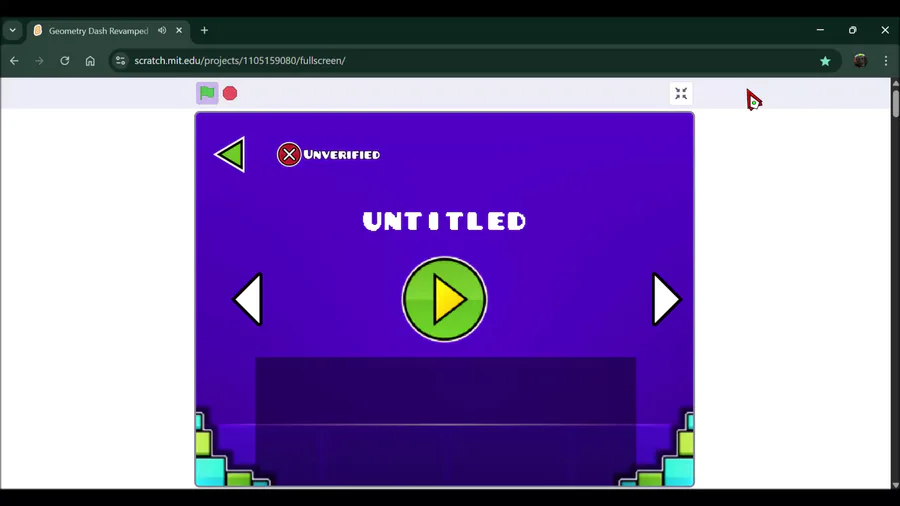900x506 pixels.
Task: Play the level with the green play button
Action: point(444,299)
